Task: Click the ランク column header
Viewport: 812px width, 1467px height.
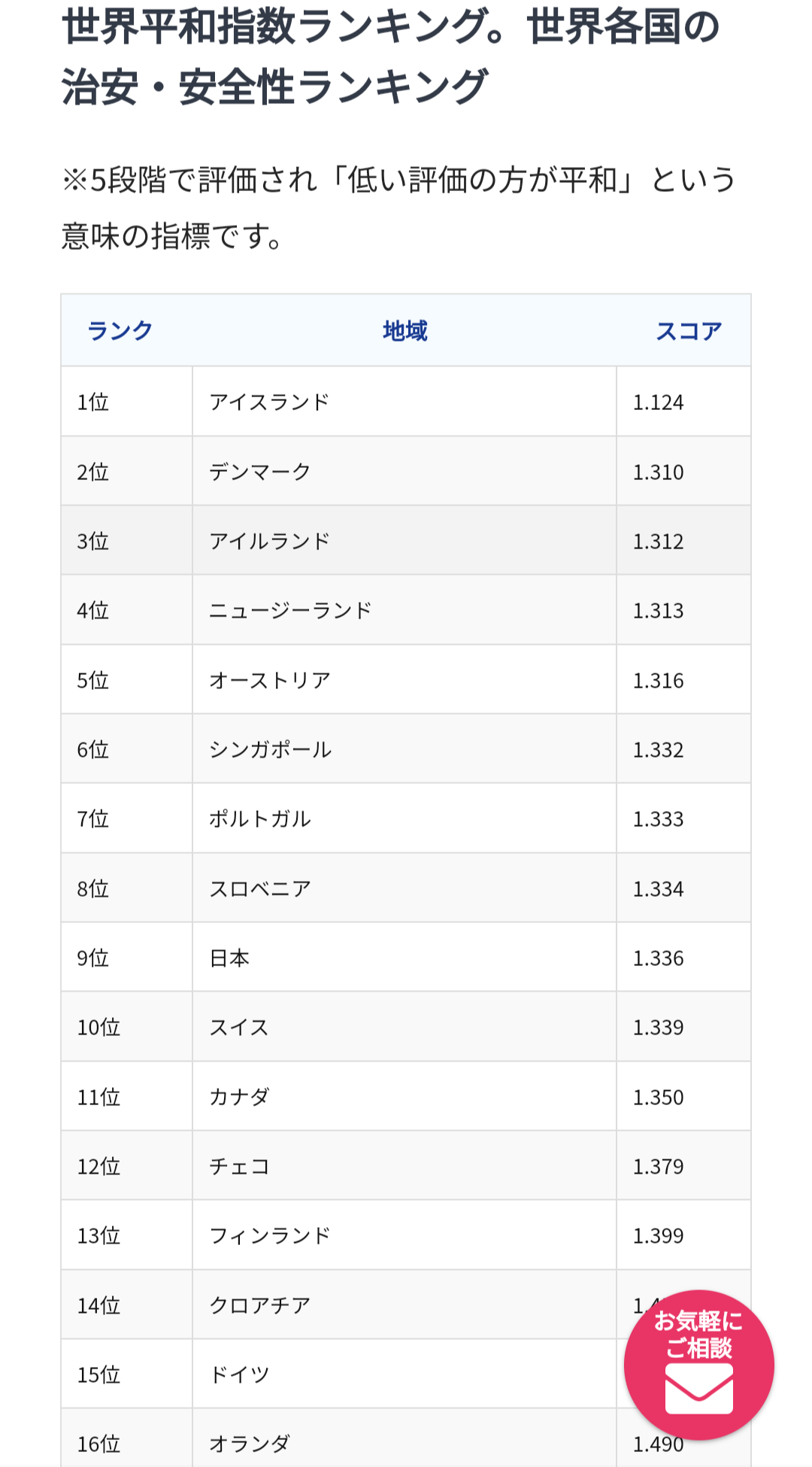Action: 120,331
